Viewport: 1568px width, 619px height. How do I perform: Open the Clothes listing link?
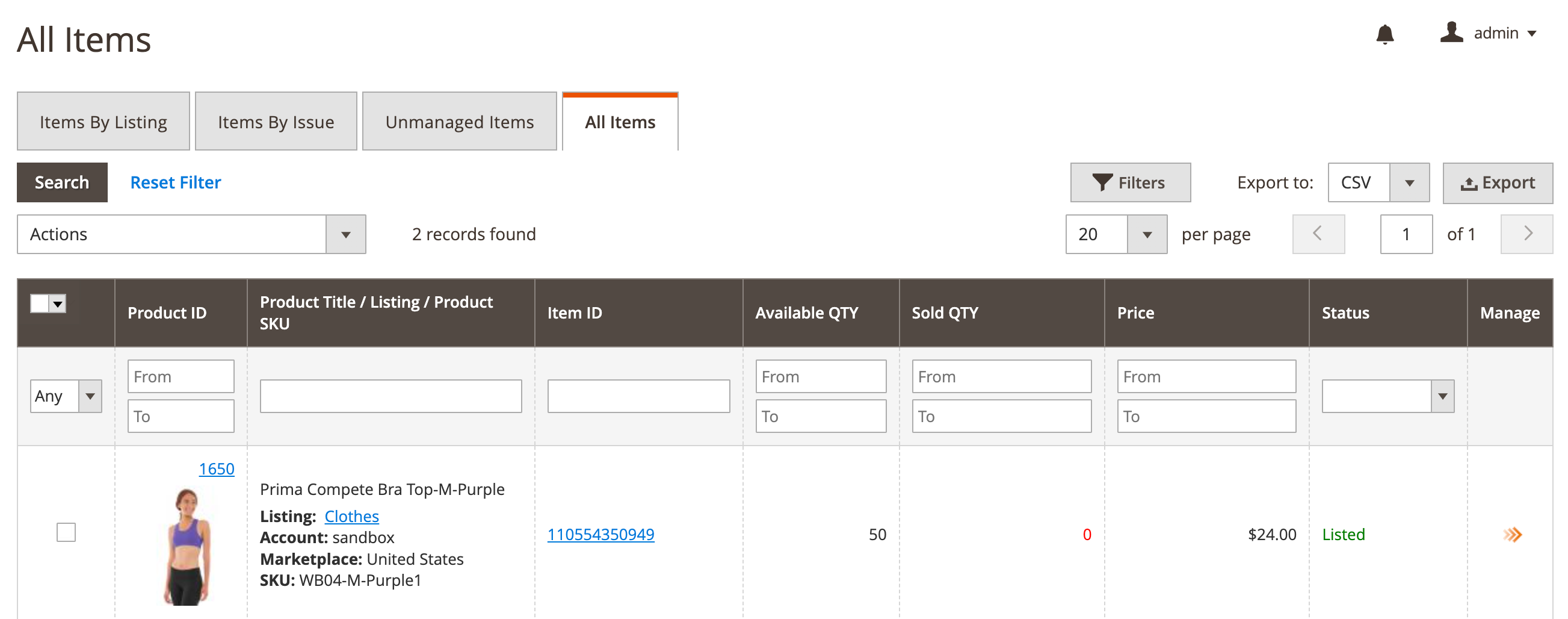352,516
